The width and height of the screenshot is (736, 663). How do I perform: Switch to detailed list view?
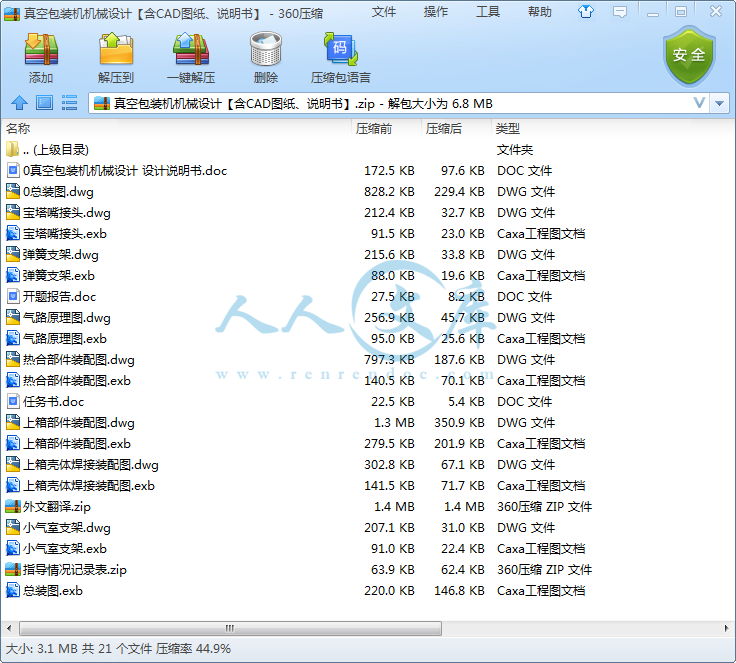pyautogui.click(x=69, y=103)
